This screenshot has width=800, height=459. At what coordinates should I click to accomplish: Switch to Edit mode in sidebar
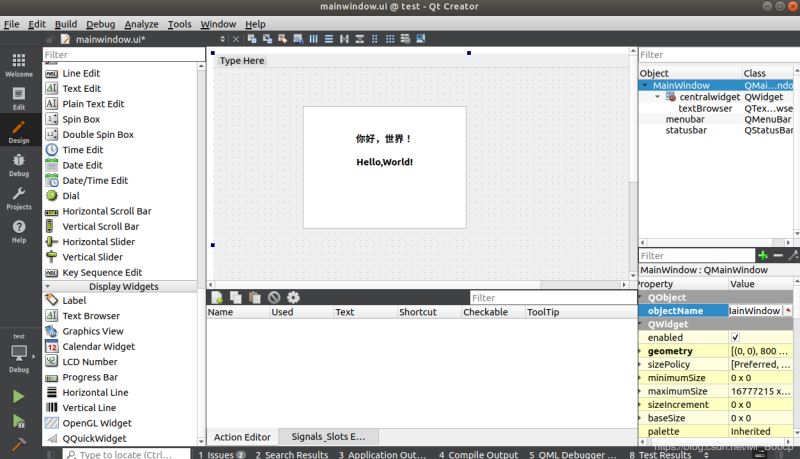click(x=18, y=97)
